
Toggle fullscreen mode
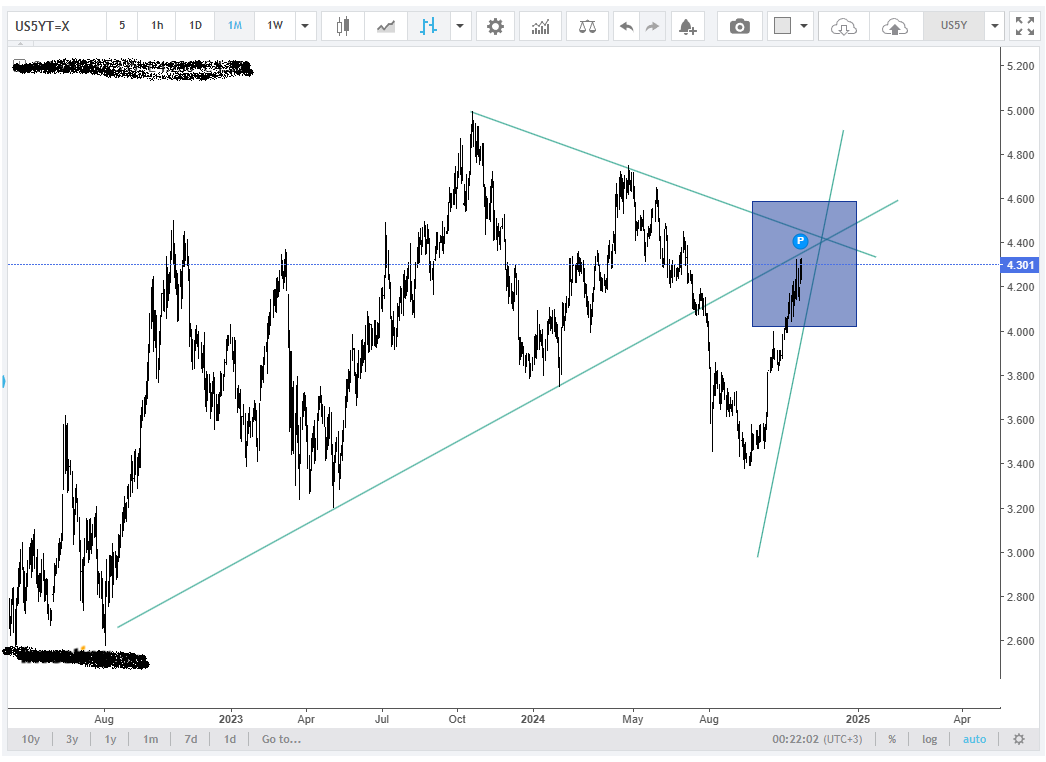[1024, 26]
